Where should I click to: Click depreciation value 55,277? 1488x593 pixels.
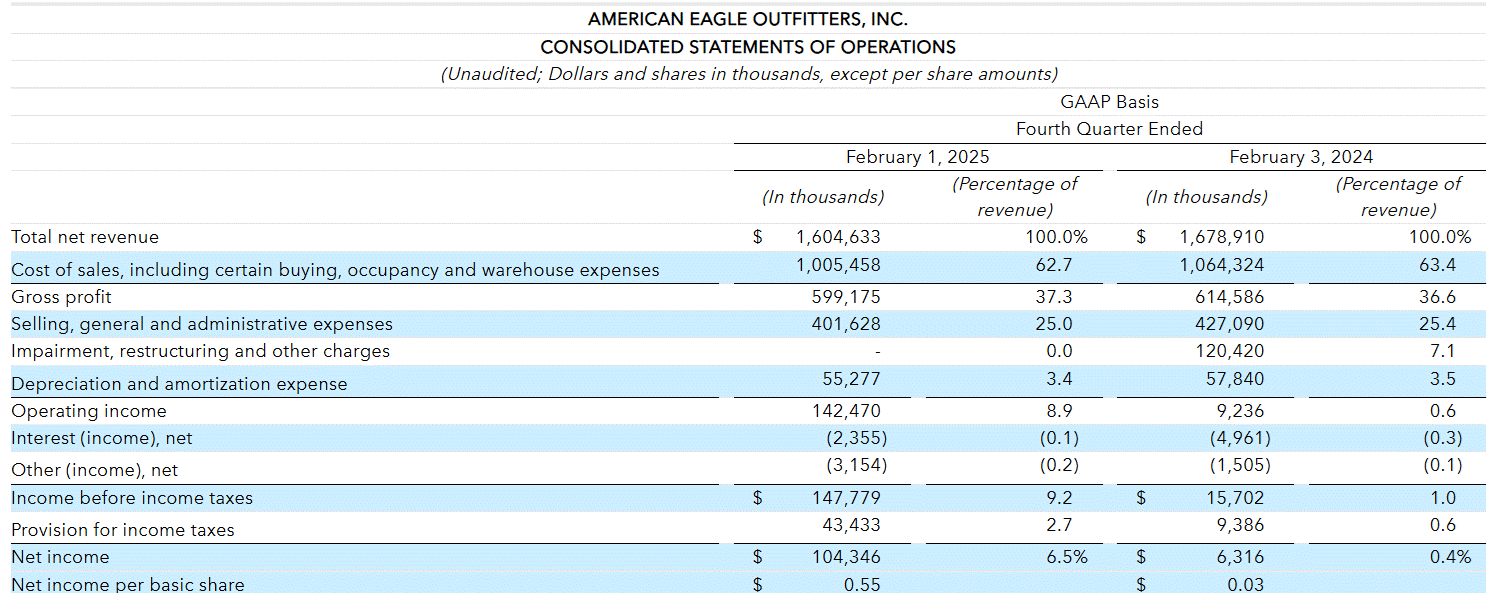tap(851, 379)
